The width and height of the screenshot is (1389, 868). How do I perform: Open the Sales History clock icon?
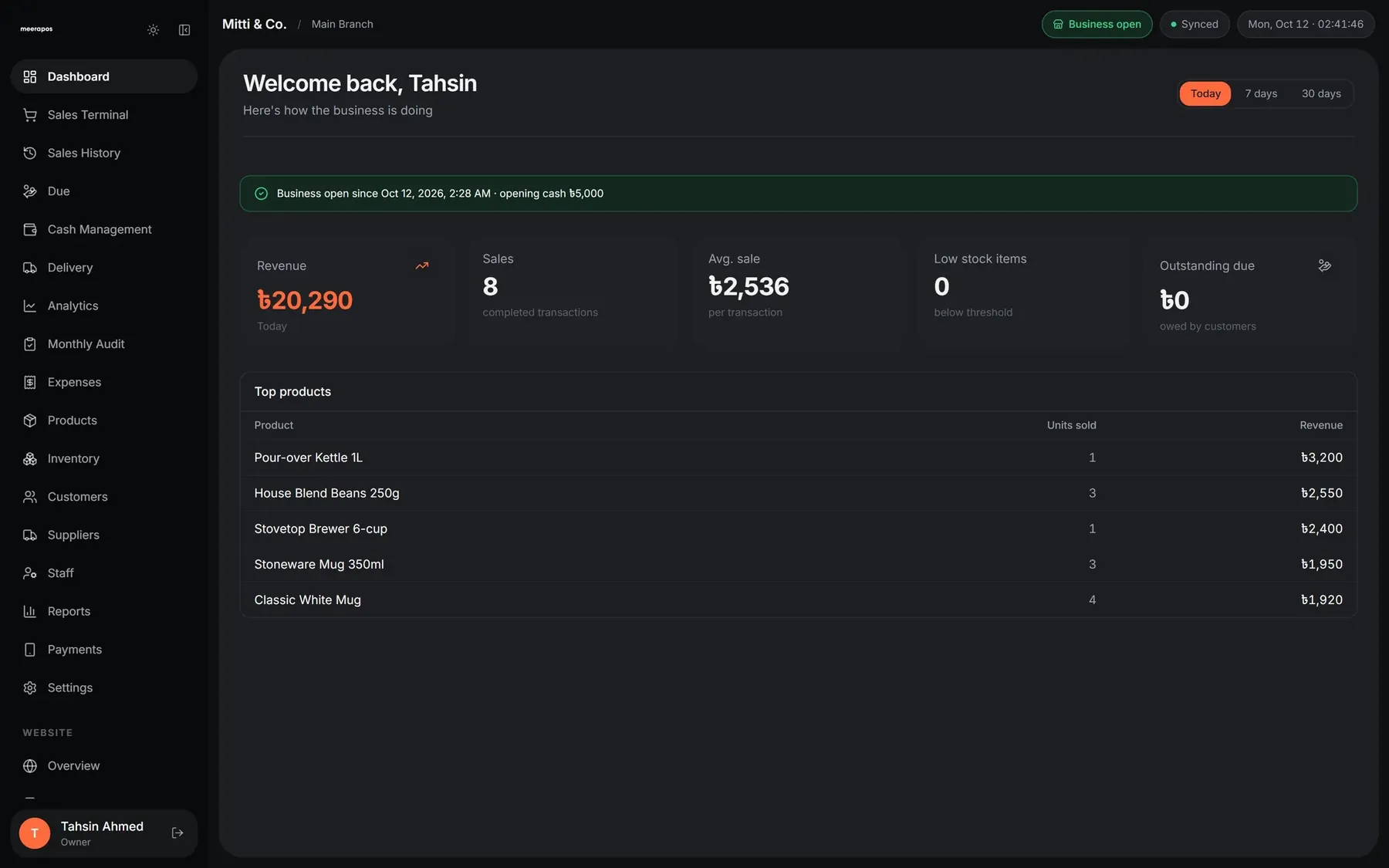30,153
